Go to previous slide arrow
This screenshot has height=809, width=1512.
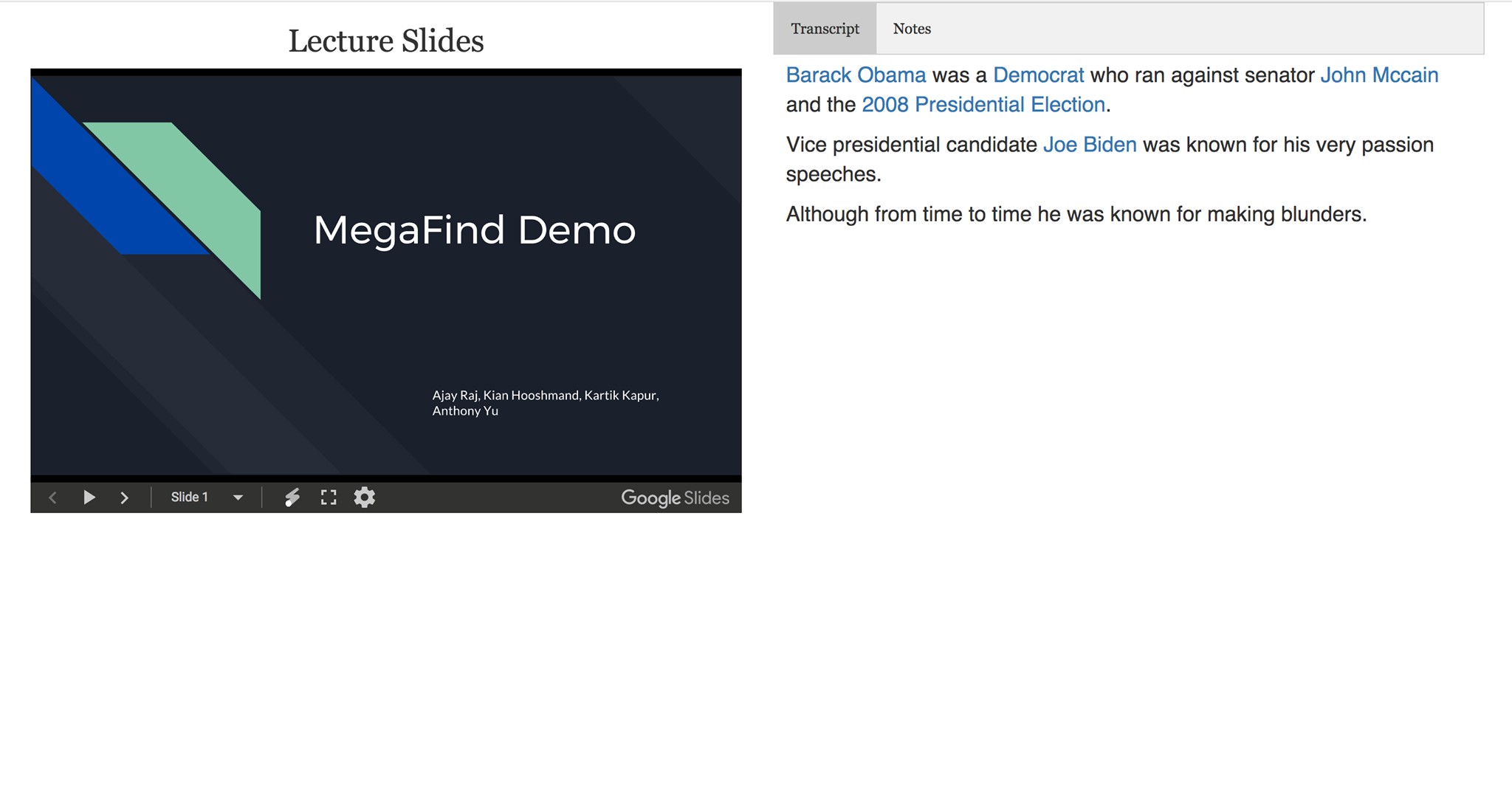(x=52, y=498)
